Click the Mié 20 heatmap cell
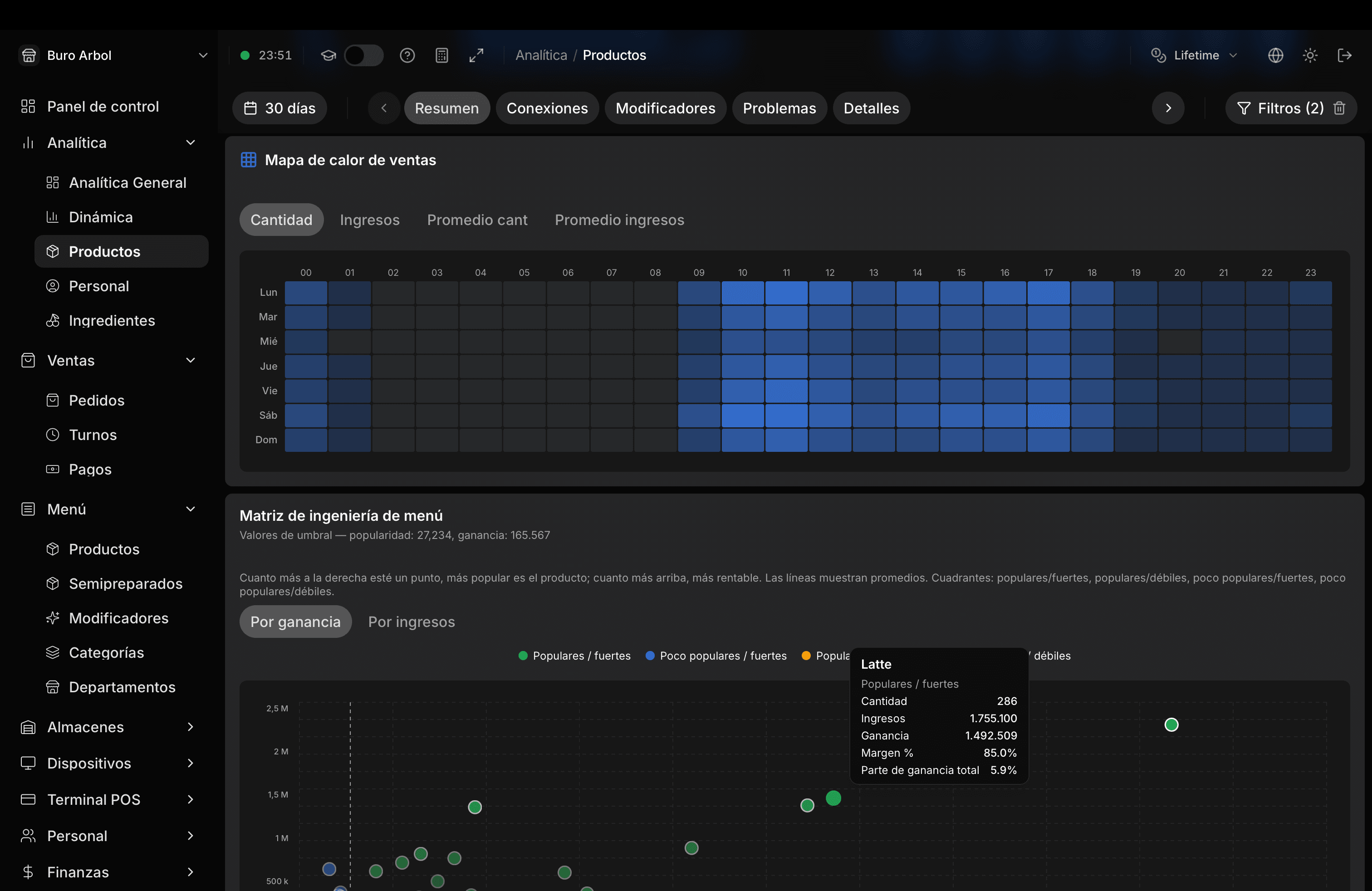Viewport: 1372px width, 891px height. (x=1180, y=342)
